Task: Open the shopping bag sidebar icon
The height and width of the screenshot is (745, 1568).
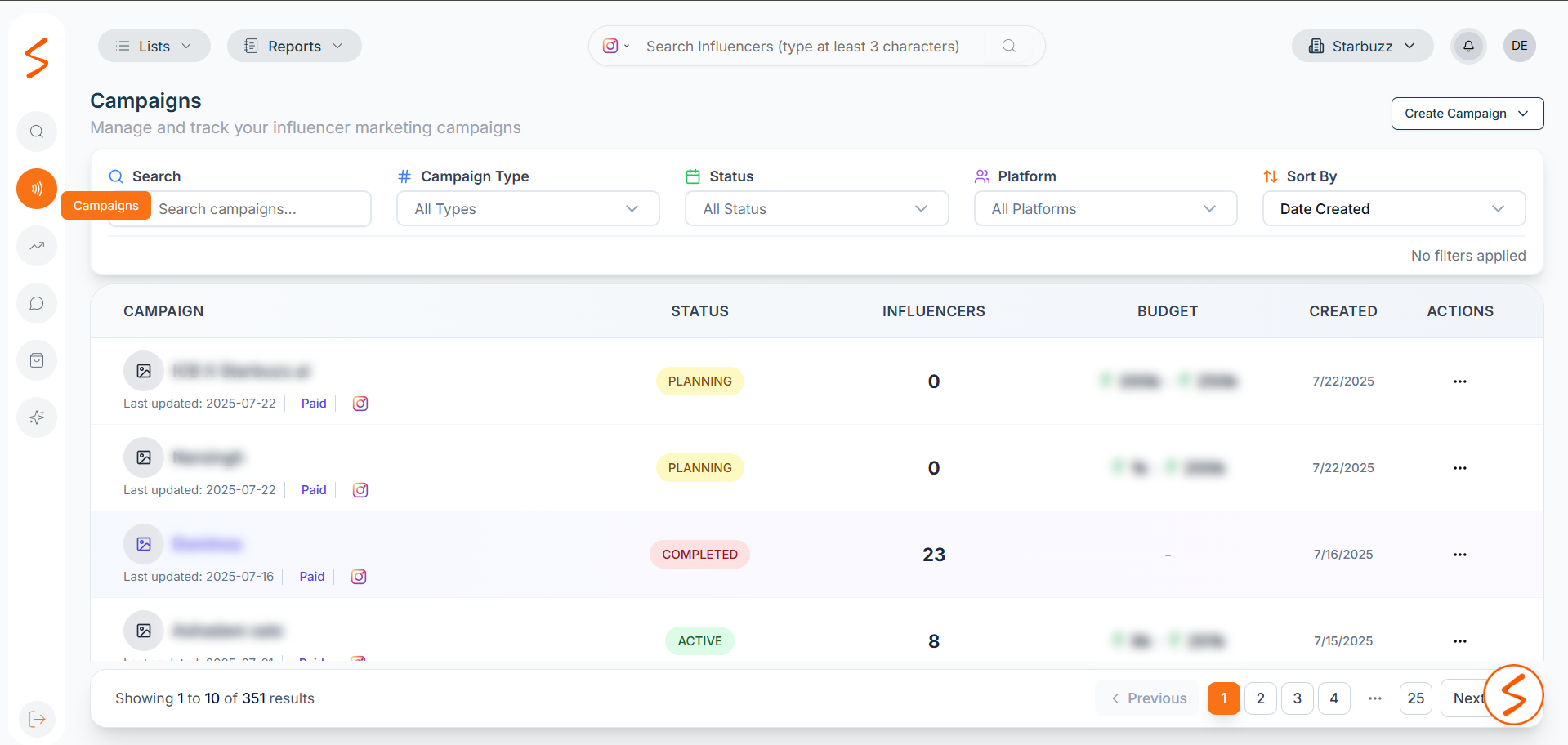Action: pos(37,360)
